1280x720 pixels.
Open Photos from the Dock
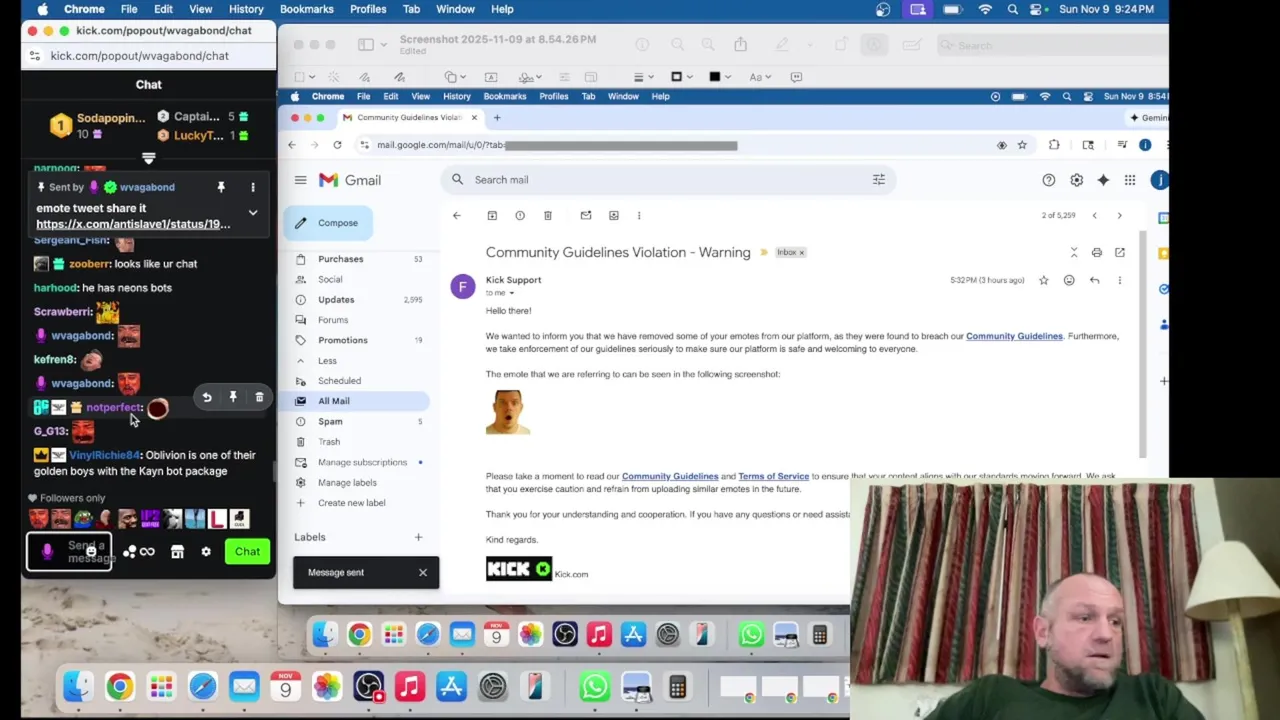[327, 686]
